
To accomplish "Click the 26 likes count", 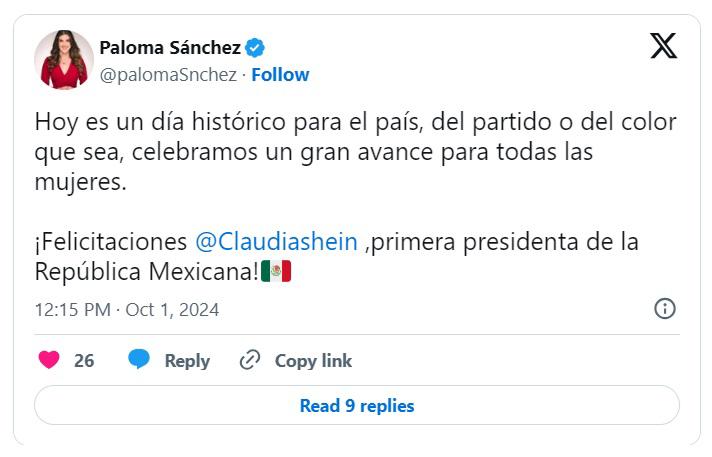I will pos(84,361).
